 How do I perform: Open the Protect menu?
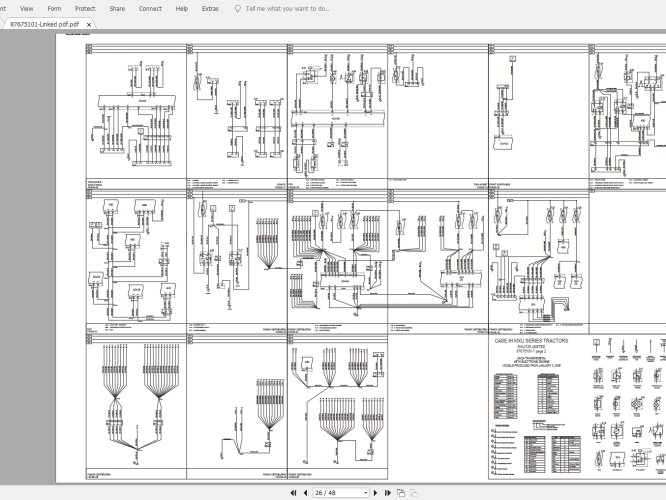coord(84,7)
